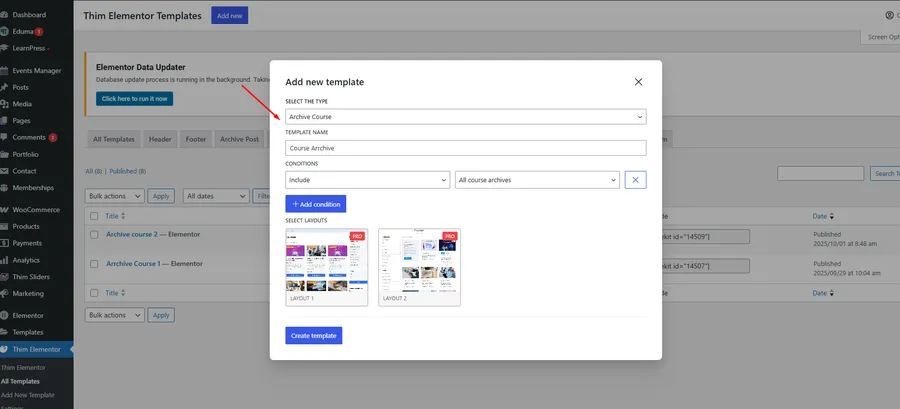Open the All course archives dropdown

pyautogui.click(x=537, y=180)
